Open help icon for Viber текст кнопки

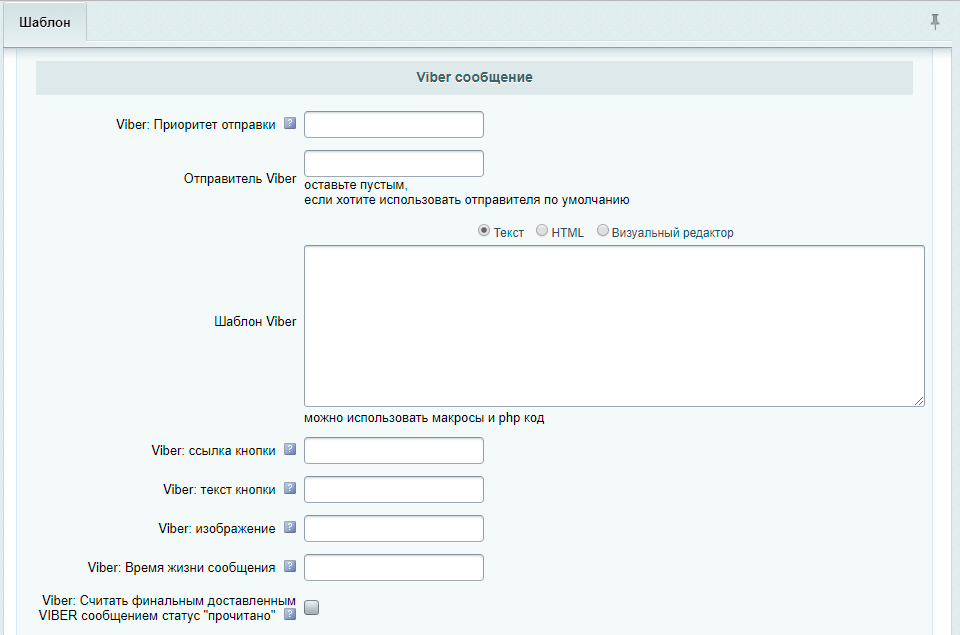[x=290, y=488]
